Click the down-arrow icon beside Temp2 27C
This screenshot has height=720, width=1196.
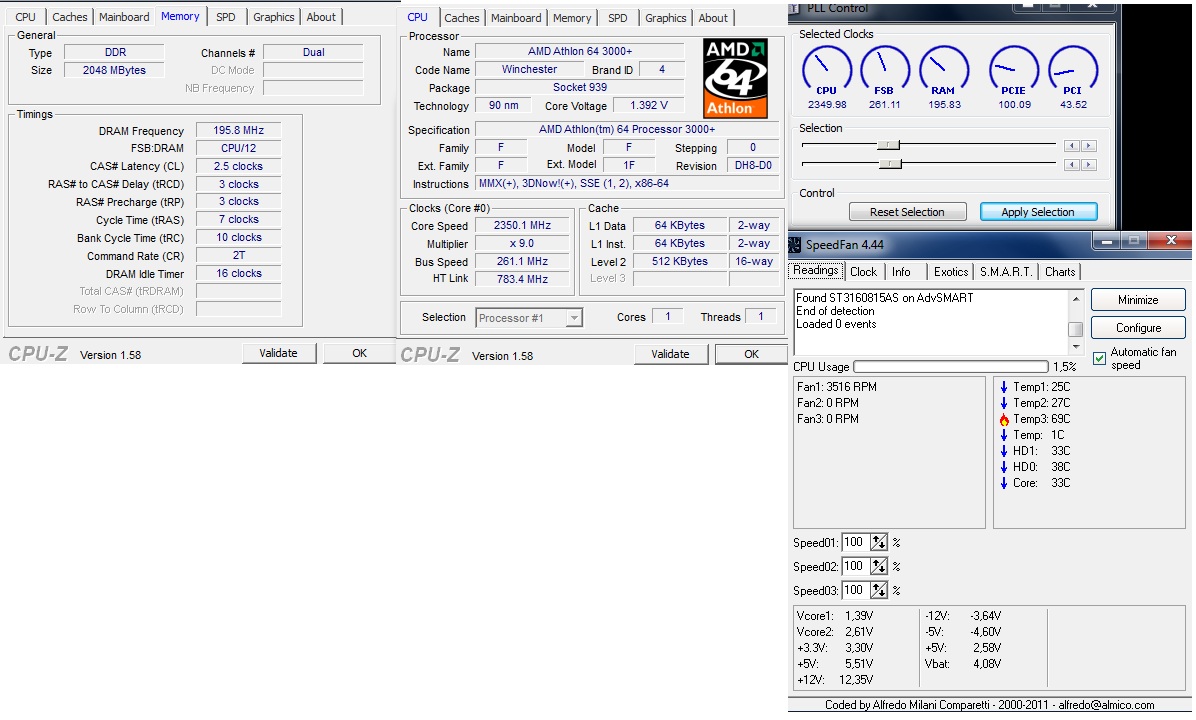click(x=1004, y=403)
